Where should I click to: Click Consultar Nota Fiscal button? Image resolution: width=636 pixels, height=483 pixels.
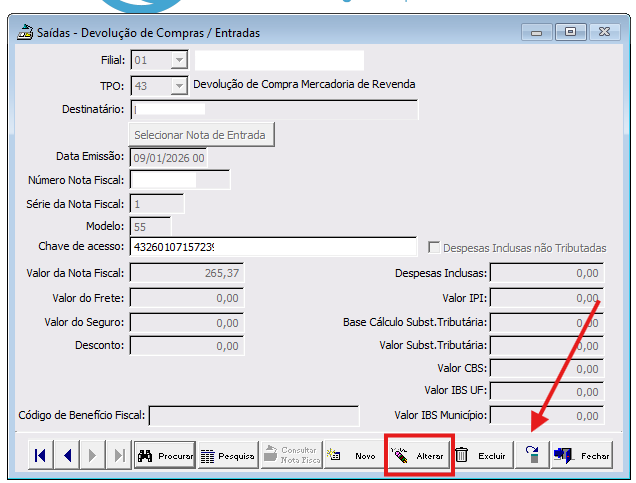point(291,455)
